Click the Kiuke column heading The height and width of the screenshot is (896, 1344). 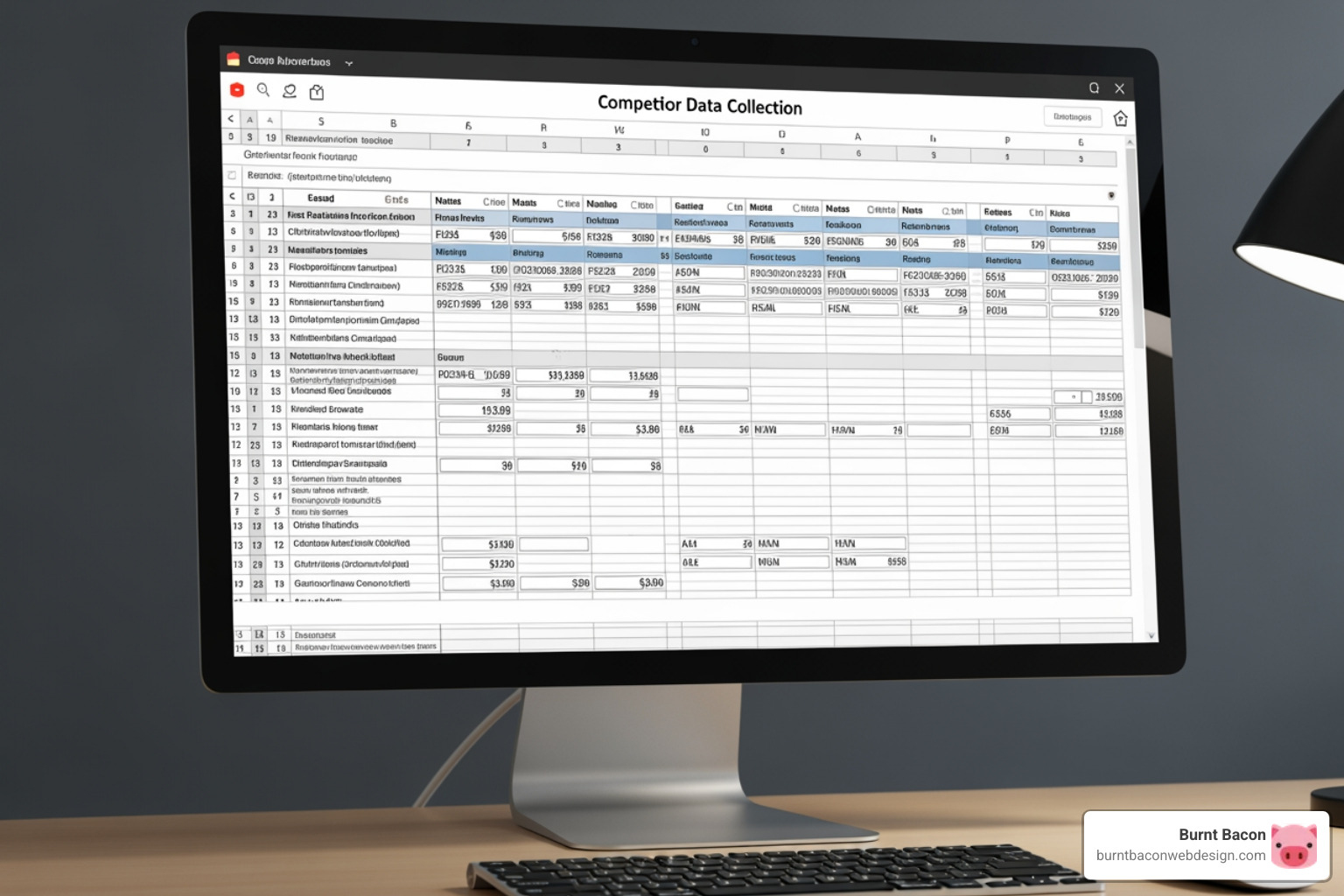[1060, 213]
